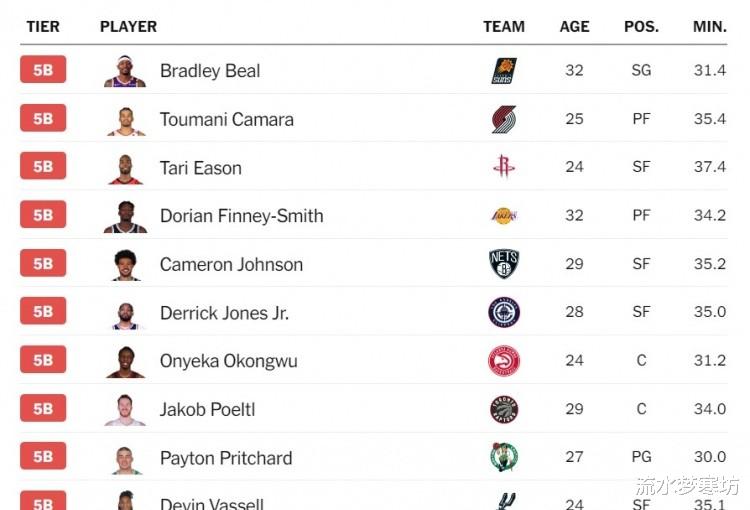Image resolution: width=750 pixels, height=510 pixels.
Task: Click the Clippers logo beside Derrick Jones Jr.
Action: 504,312
